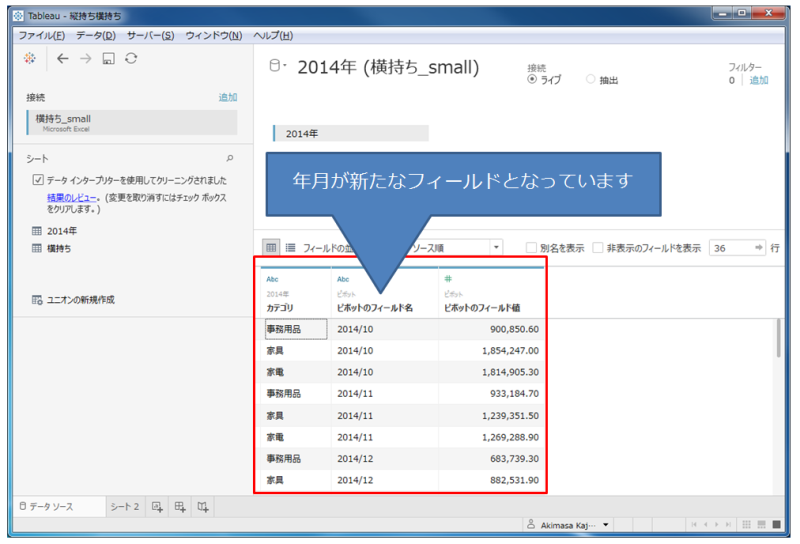Click the カテゴリ column header
Image resolution: width=800 pixels, height=544 pixels.
point(280,308)
